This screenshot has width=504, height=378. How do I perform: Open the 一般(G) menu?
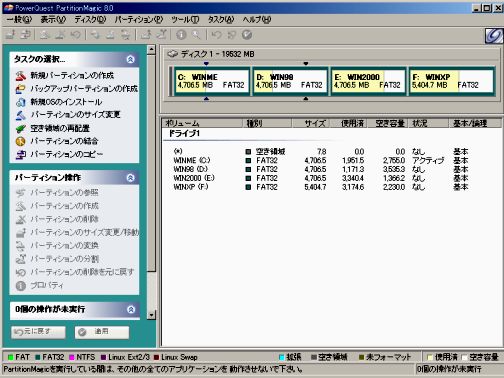[19, 19]
